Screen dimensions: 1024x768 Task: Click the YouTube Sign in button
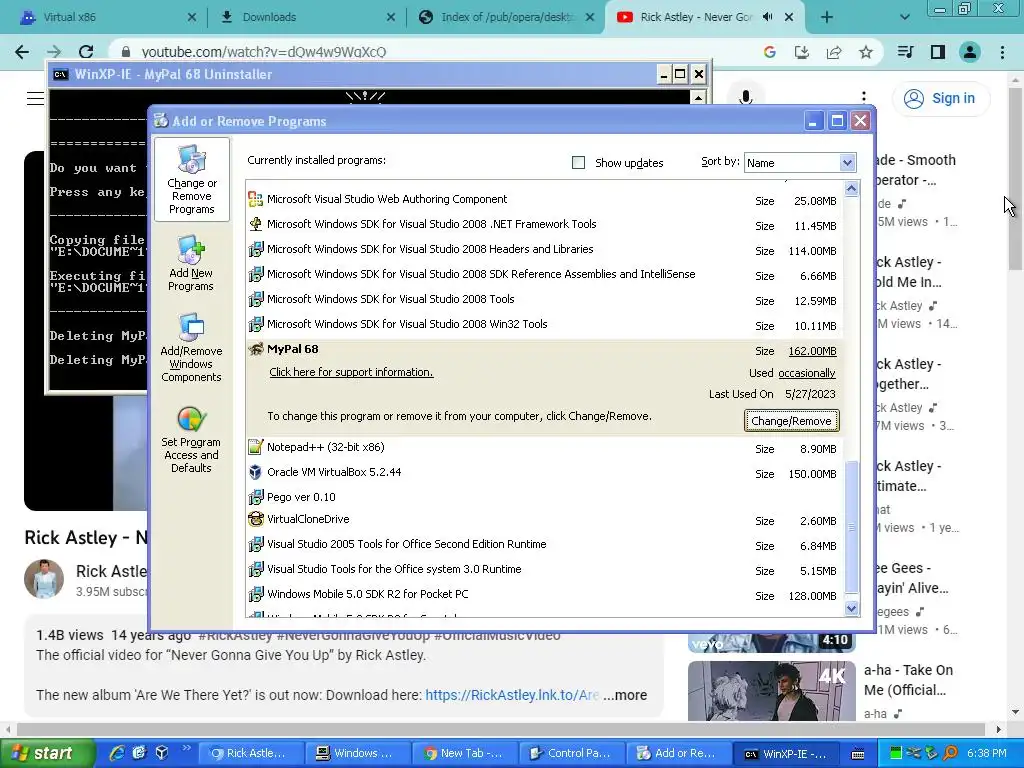tap(941, 99)
